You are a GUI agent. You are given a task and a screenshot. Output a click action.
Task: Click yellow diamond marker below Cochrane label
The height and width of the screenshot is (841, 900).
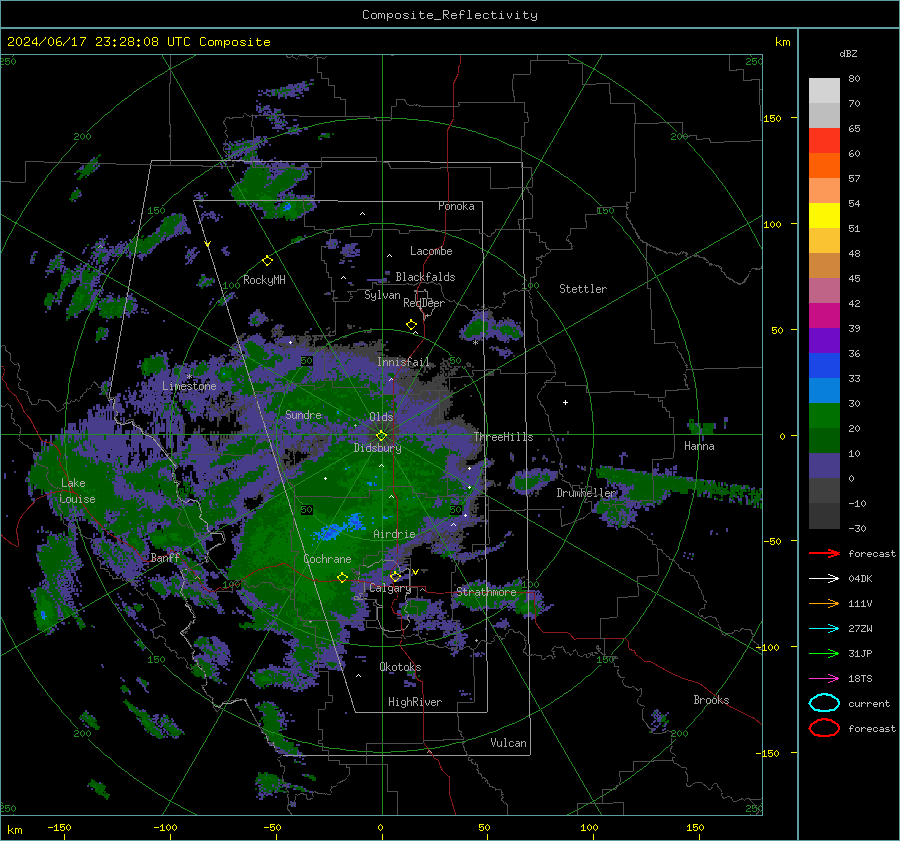tap(342, 578)
